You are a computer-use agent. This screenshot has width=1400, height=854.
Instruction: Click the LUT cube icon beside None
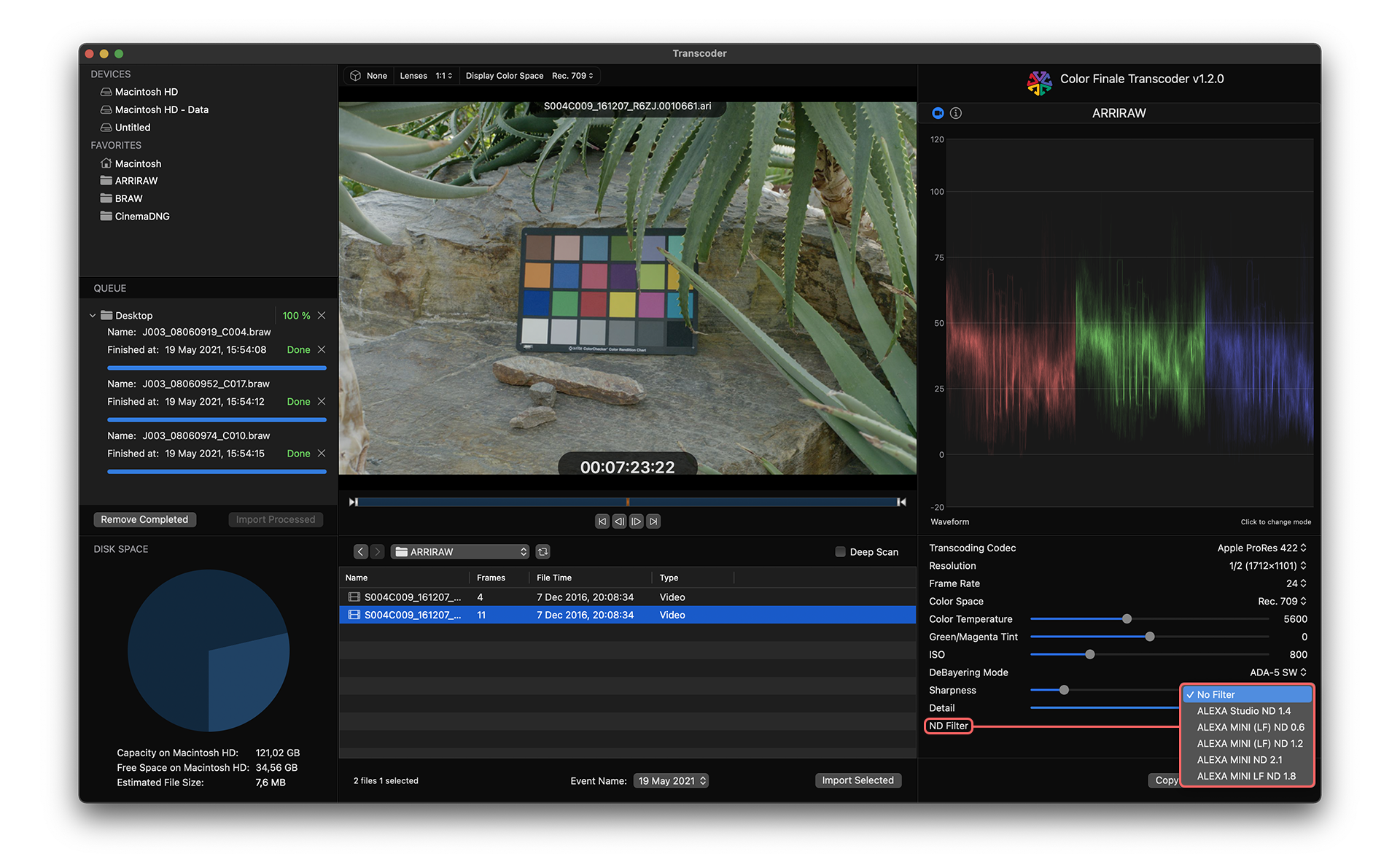355,76
